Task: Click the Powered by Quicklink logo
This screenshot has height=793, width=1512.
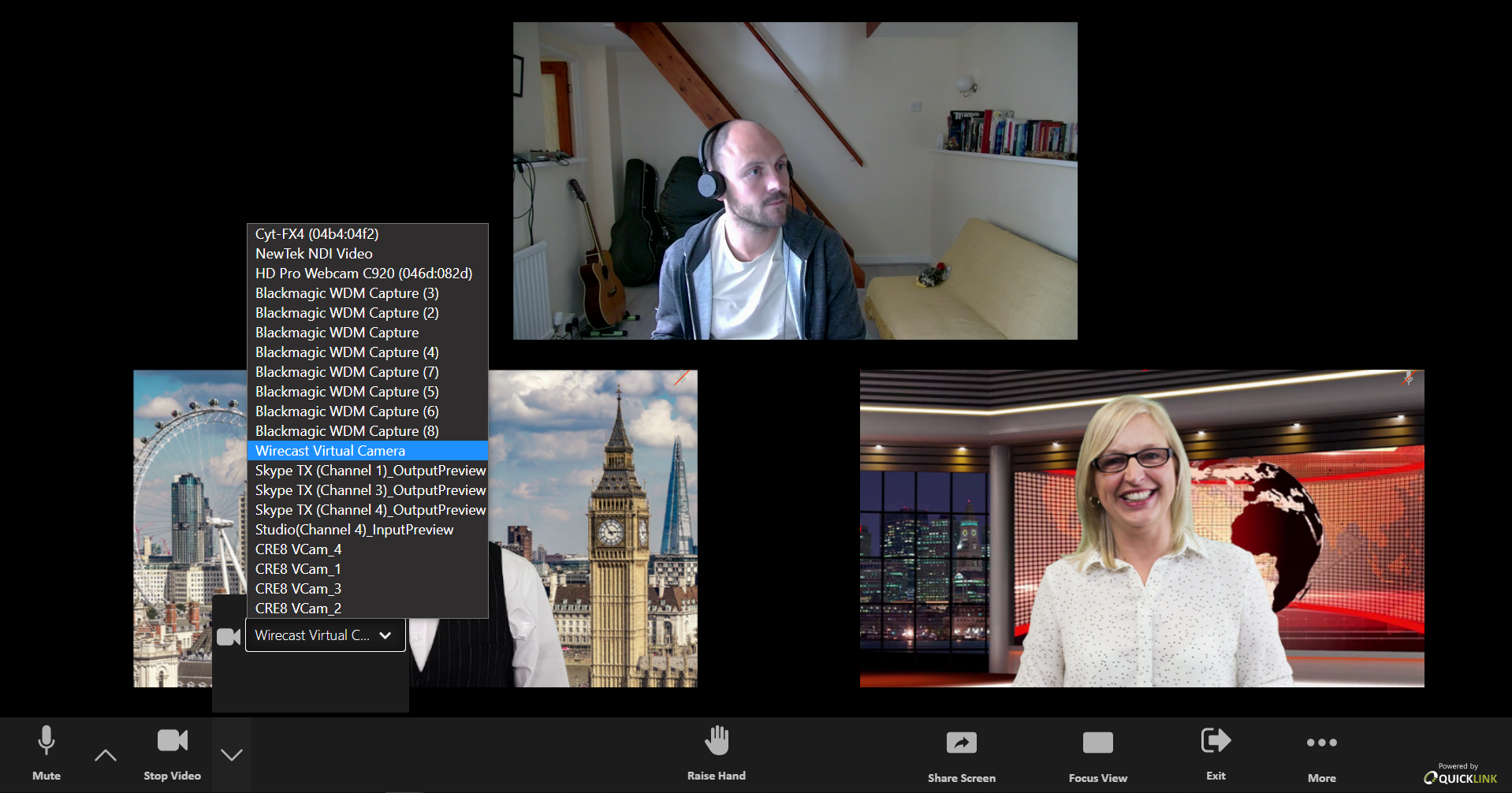Action: [1460, 774]
